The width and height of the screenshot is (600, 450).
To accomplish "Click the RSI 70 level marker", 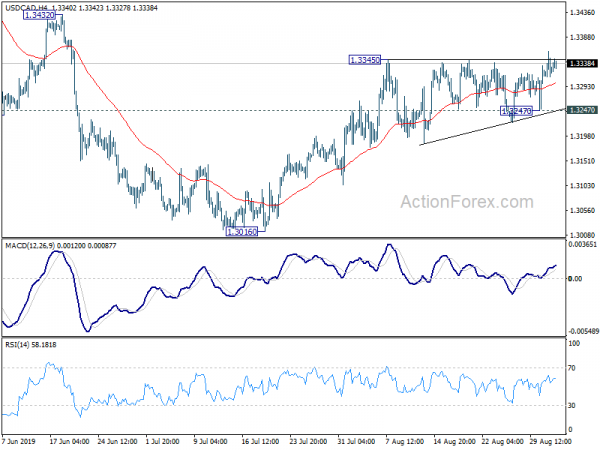I will 572,368.
